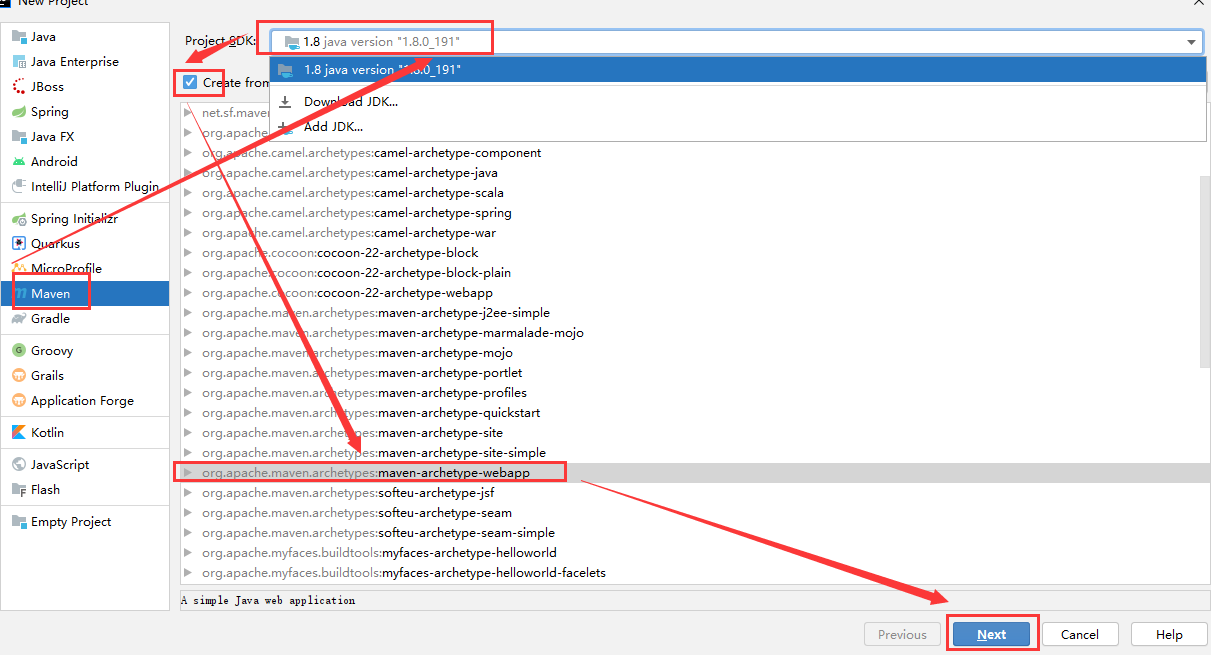Click the archetype list vertical scrollbar
Image resolution: width=1211 pixels, height=655 pixels.
[x=1205, y=271]
